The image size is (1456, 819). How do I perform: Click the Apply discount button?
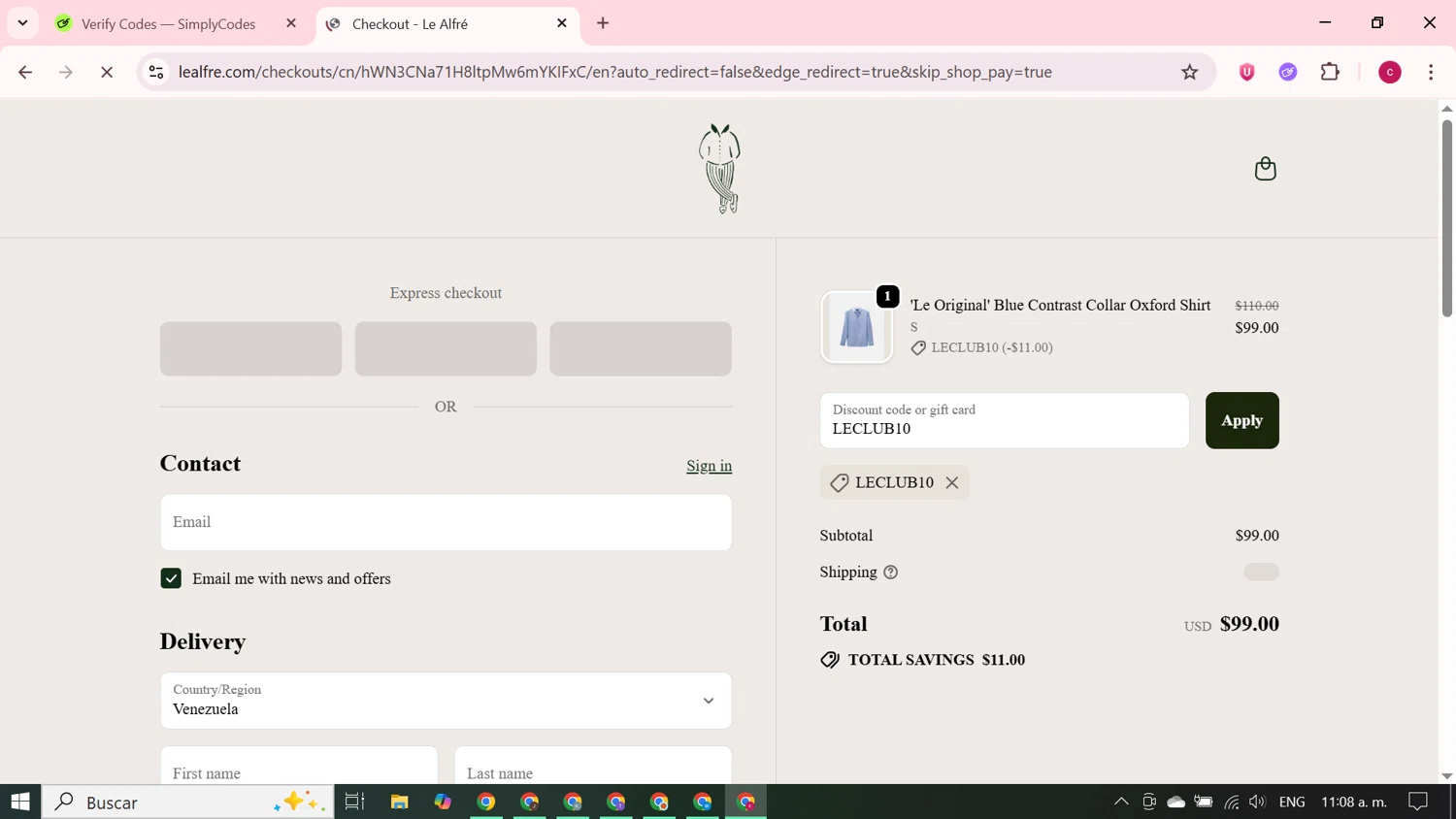1241,420
